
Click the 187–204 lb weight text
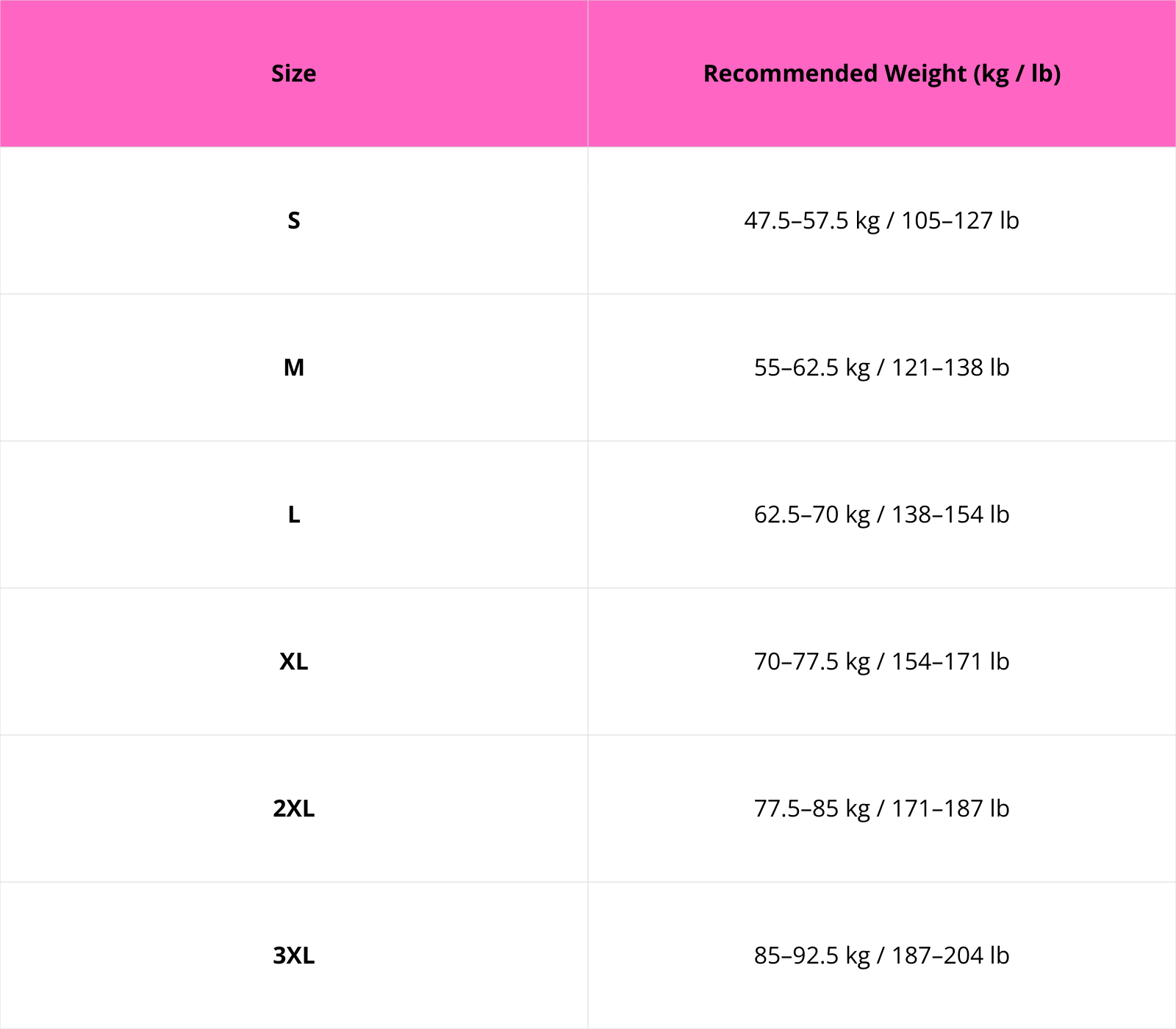click(950, 955)
